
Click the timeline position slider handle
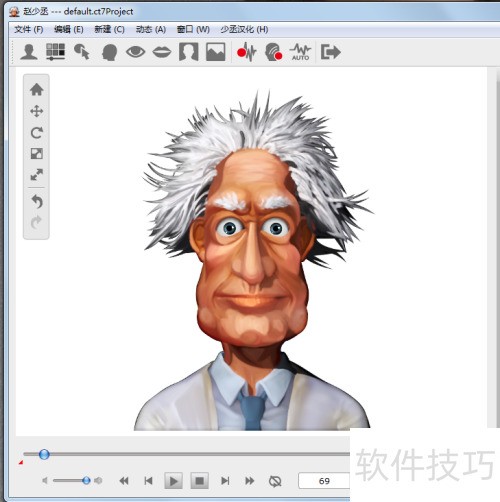click(x=44, y=454)
